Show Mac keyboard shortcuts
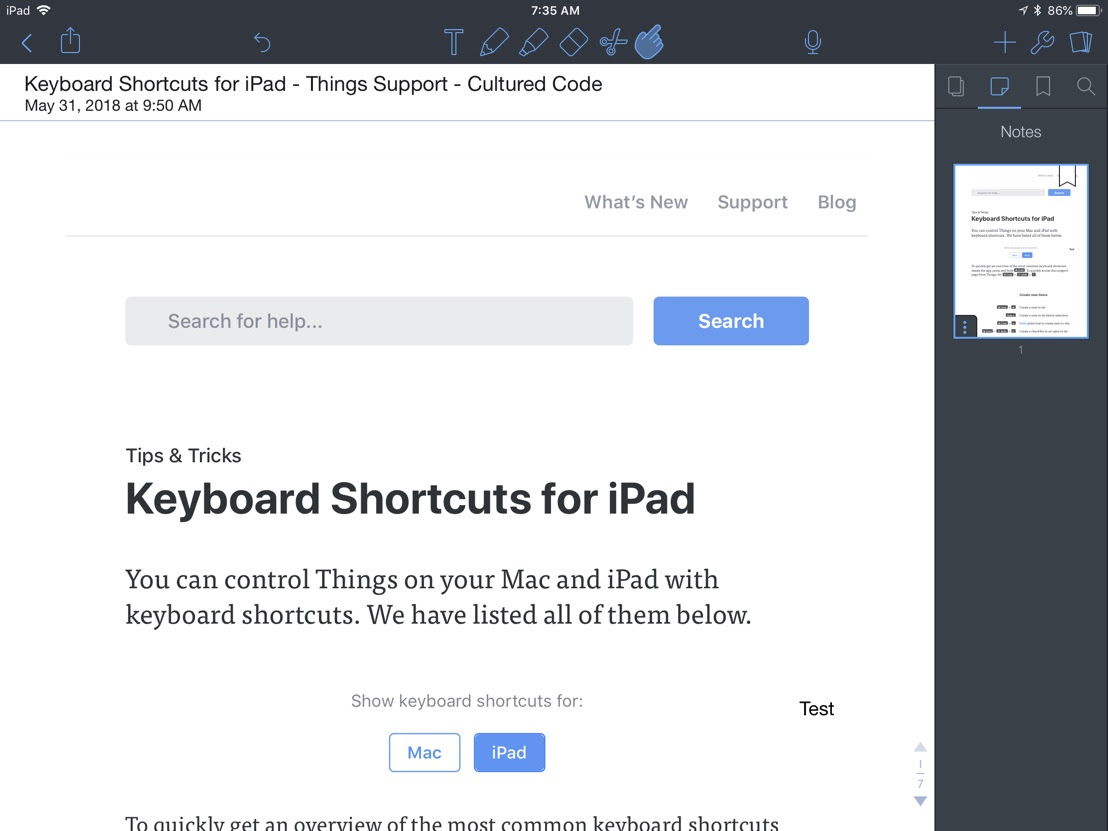This screenshot has height=831, width=1108. (424, 753)
